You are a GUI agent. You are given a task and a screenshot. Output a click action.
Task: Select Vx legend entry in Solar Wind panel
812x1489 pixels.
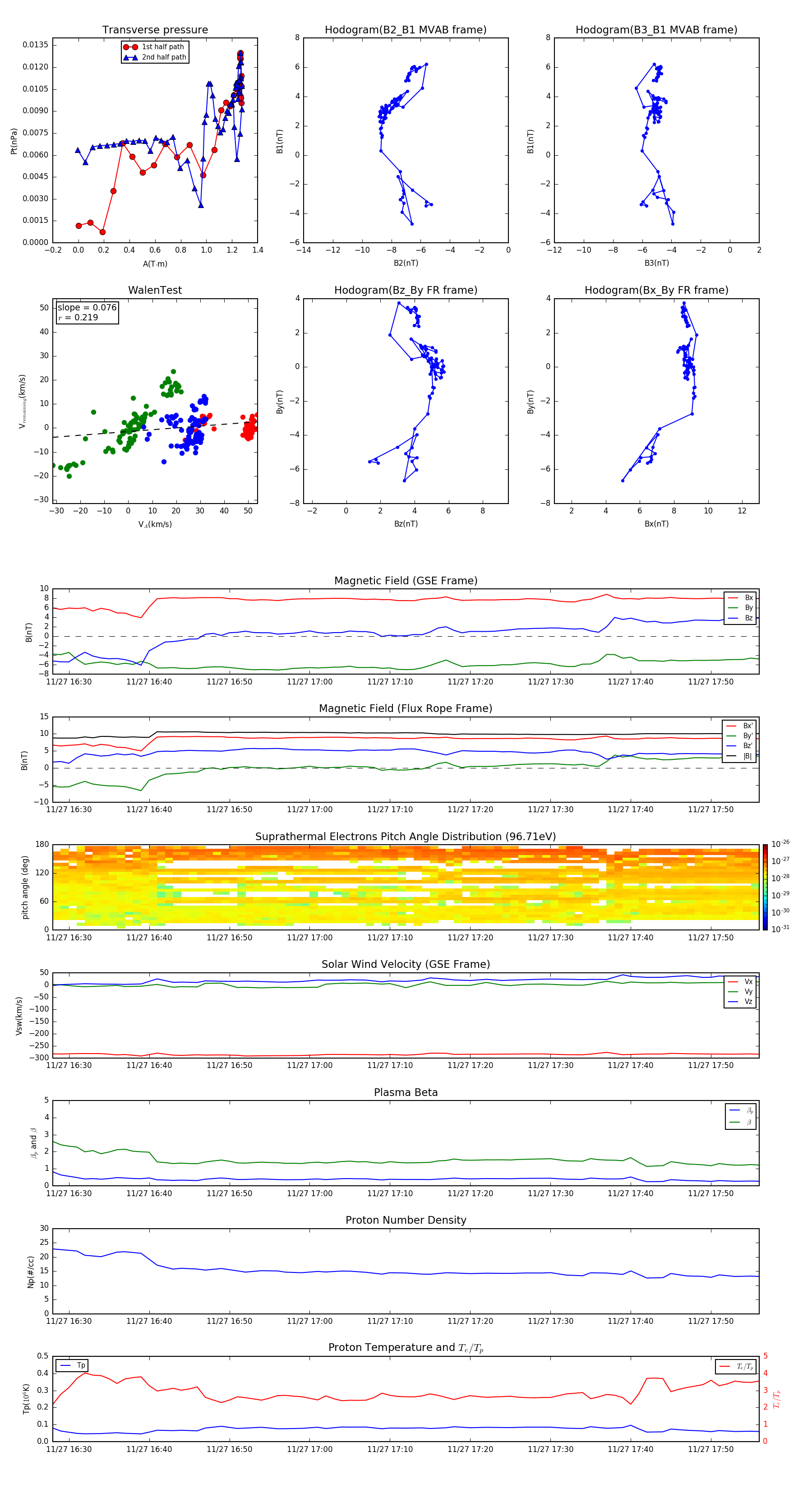coord(740,981)
